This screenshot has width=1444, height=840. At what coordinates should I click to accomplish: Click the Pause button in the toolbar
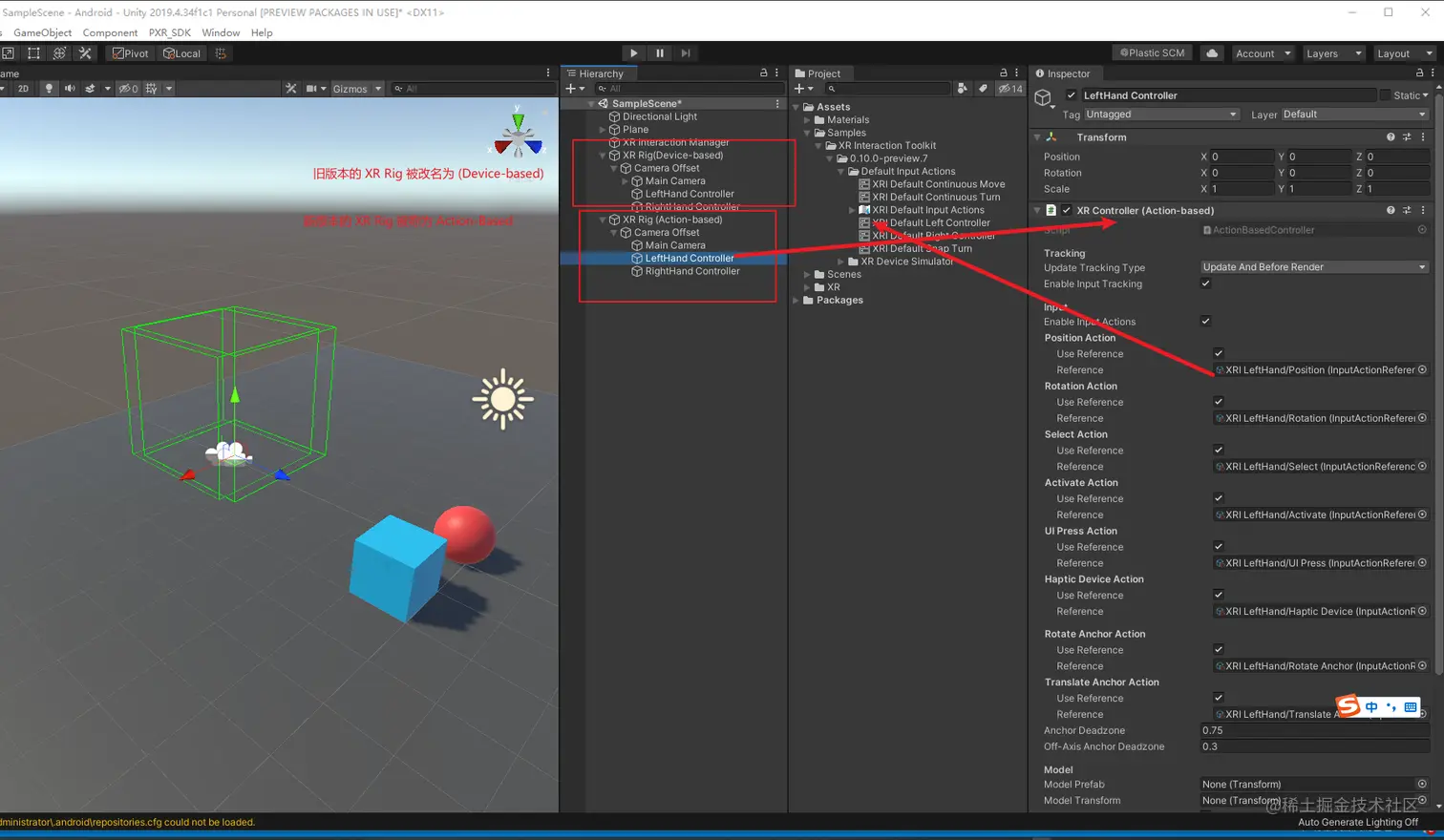(x=659, y=53)
